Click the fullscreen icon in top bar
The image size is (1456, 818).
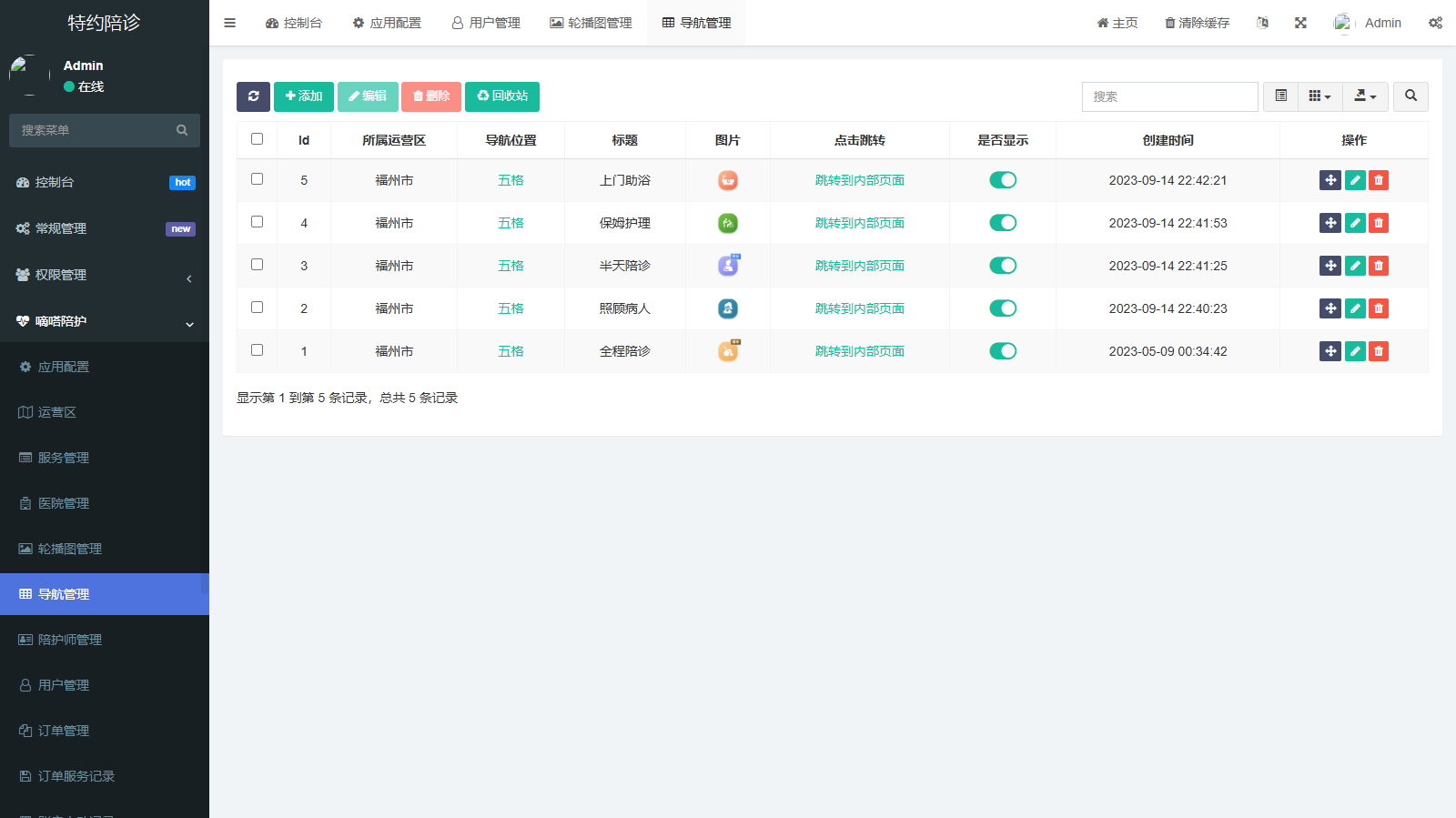1300,23
